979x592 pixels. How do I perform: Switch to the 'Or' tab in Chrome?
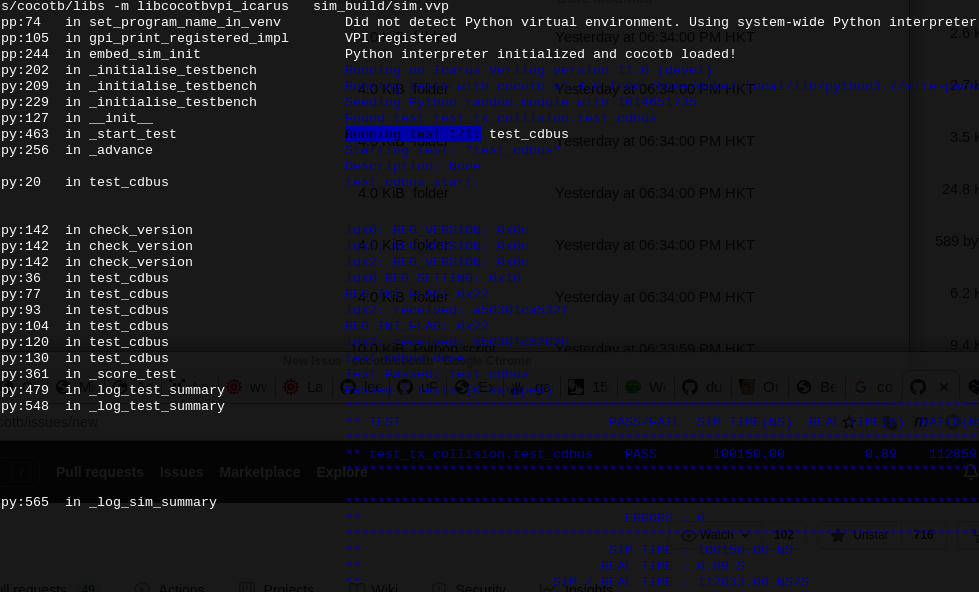pyautogui.click(x=759, y=387)
